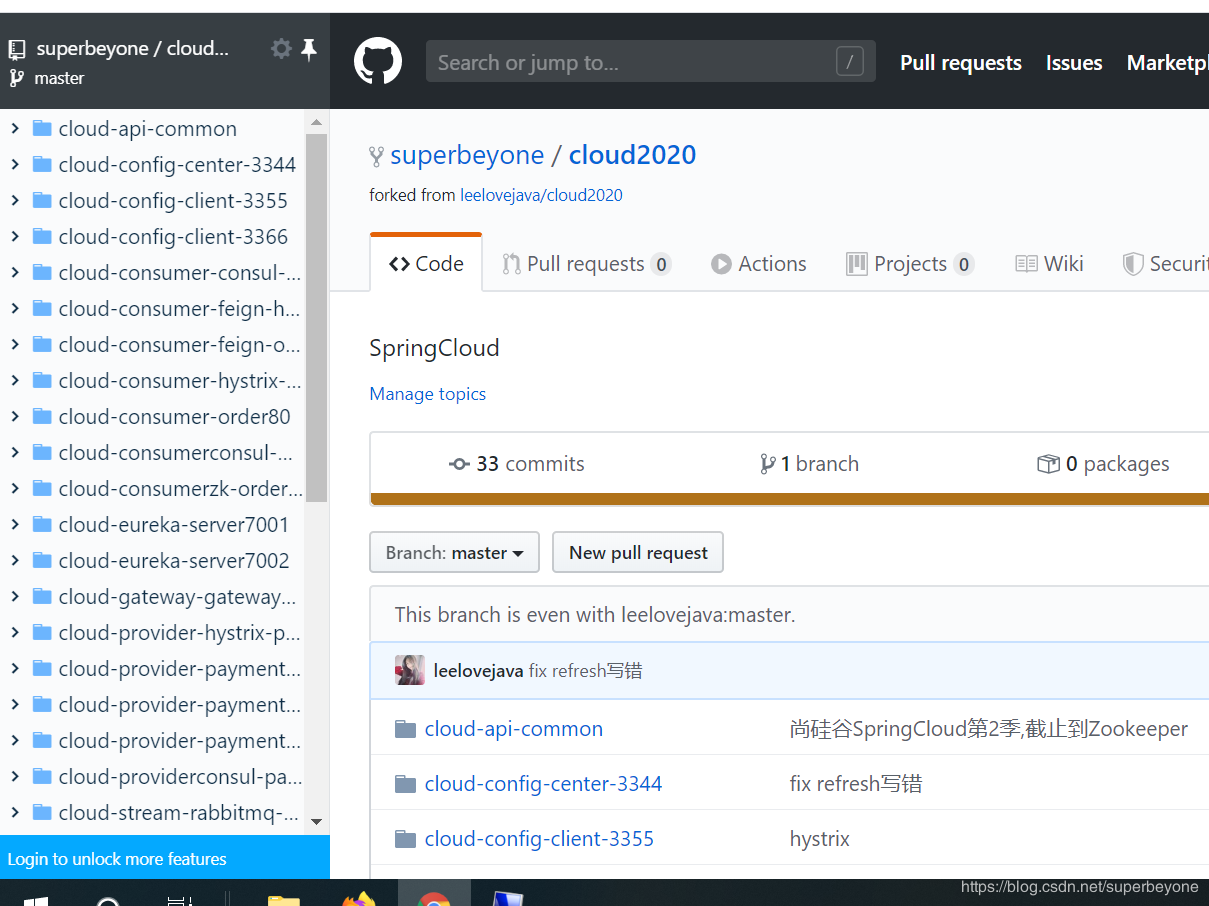
Task: Expand cloud-api-common in sidebar tree
Action: tap(15, 128)
